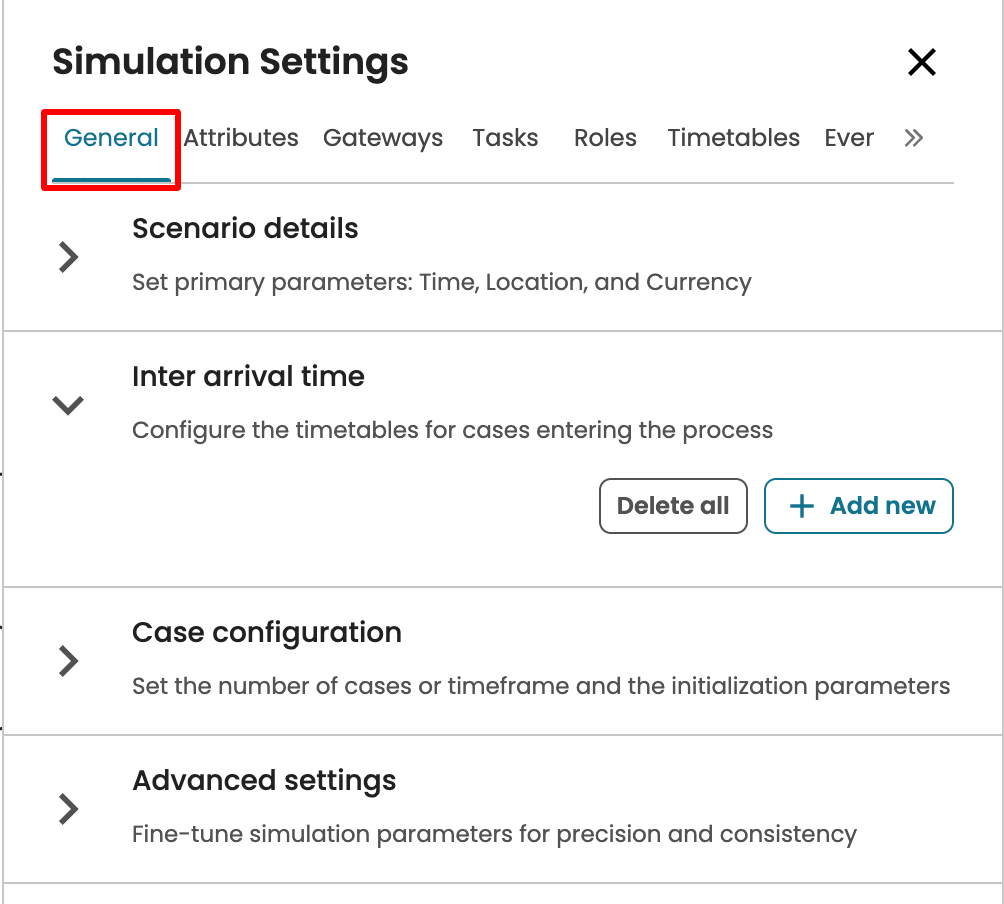
Task: Close the Simulation Settings panel
Action: click(921, 62)
